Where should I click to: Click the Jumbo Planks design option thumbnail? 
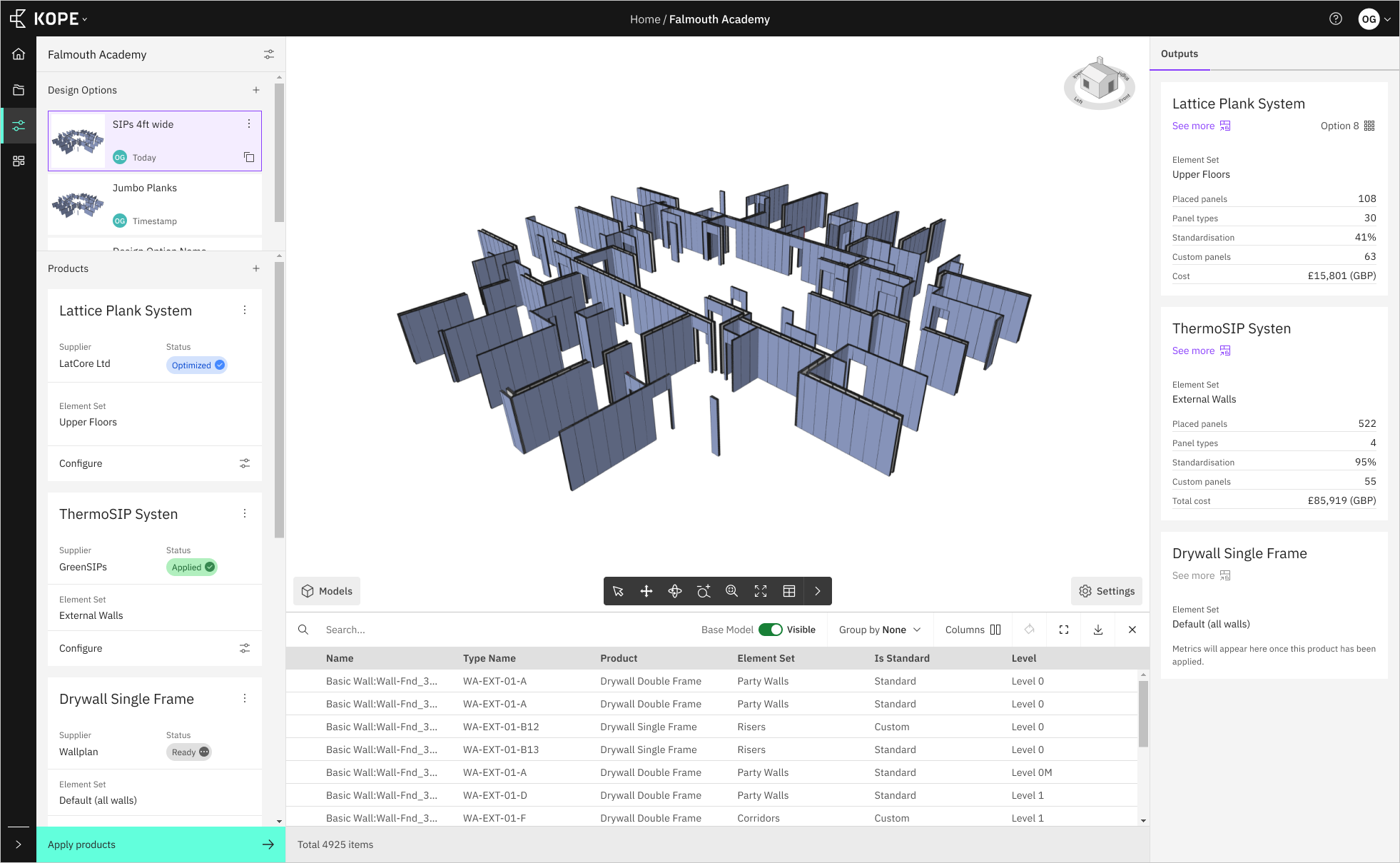point(79,204)
